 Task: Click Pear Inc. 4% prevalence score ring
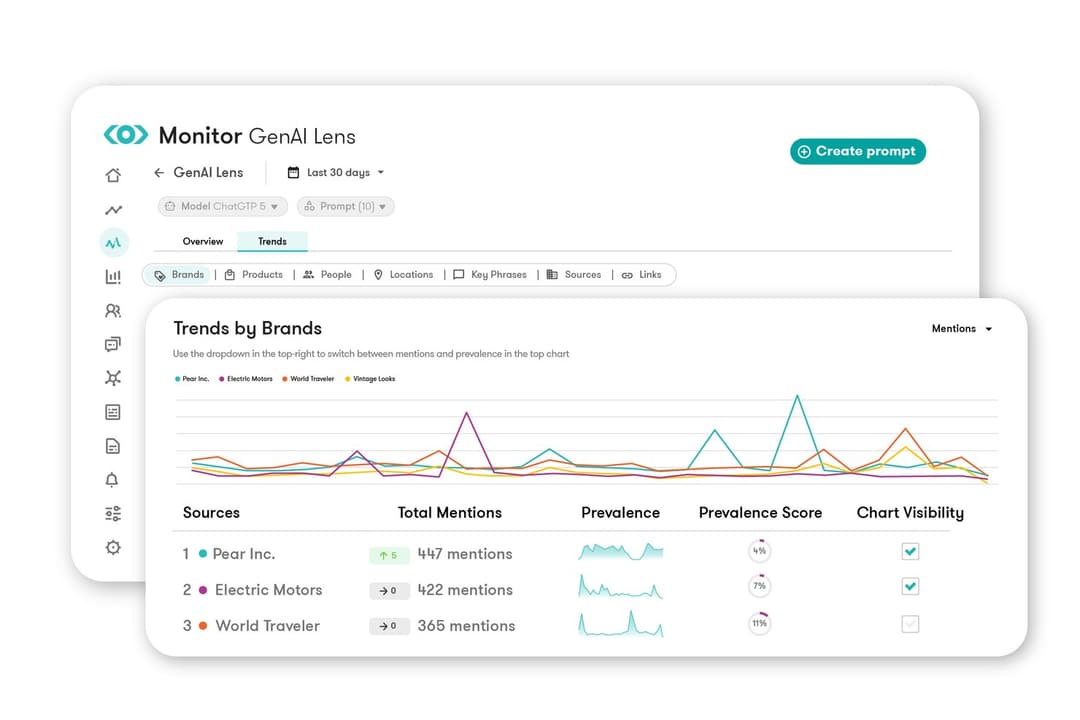point(759,551)
